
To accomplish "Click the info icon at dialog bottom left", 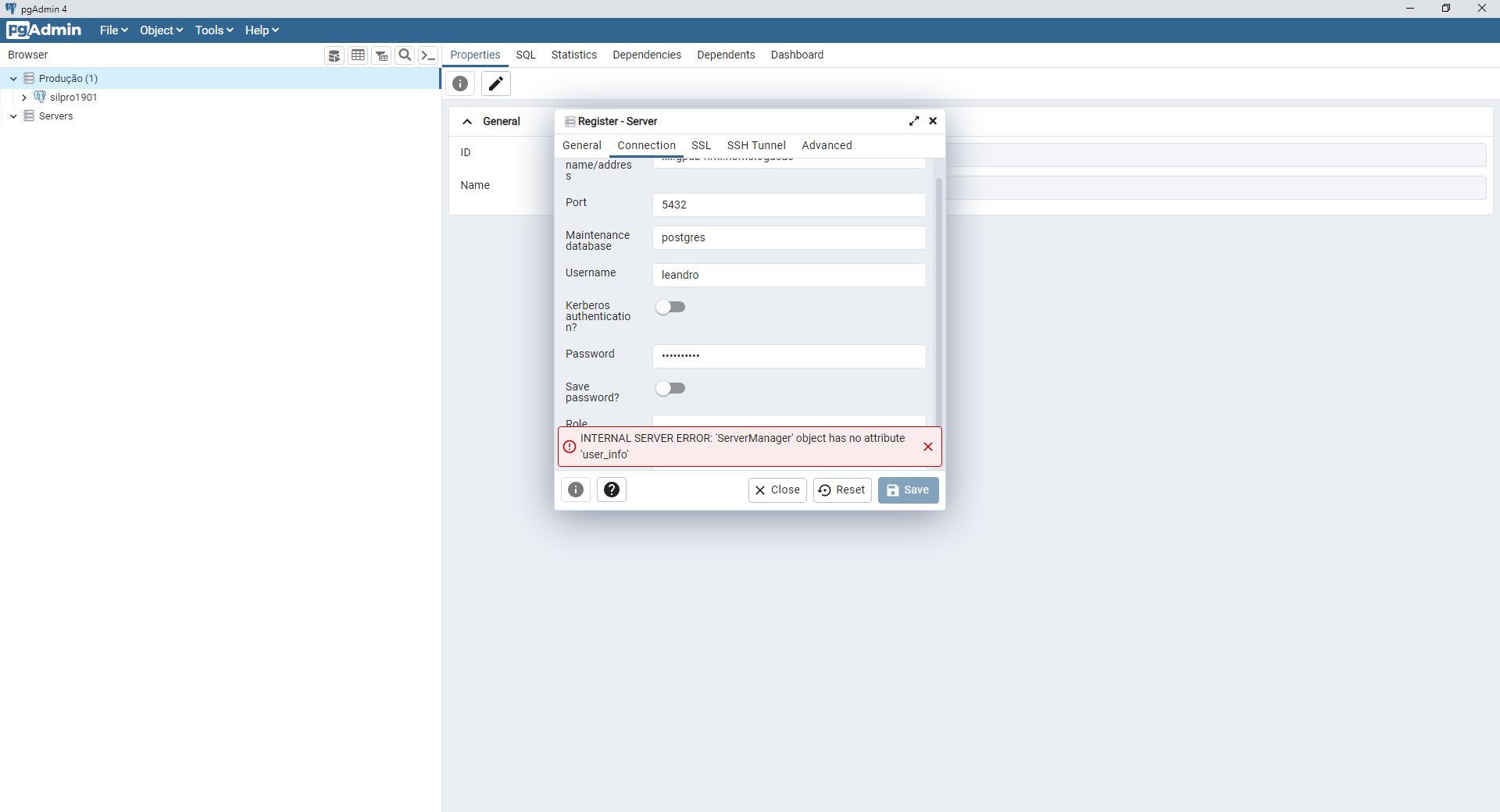I will click(576, 490).
